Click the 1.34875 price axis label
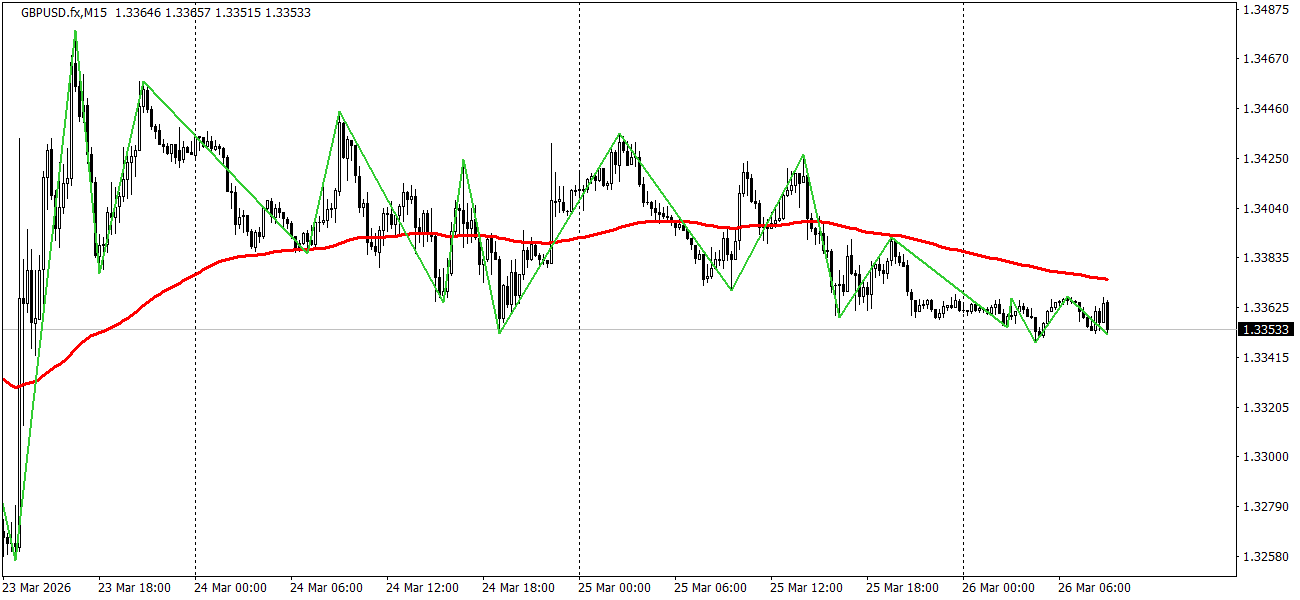 1264,10
